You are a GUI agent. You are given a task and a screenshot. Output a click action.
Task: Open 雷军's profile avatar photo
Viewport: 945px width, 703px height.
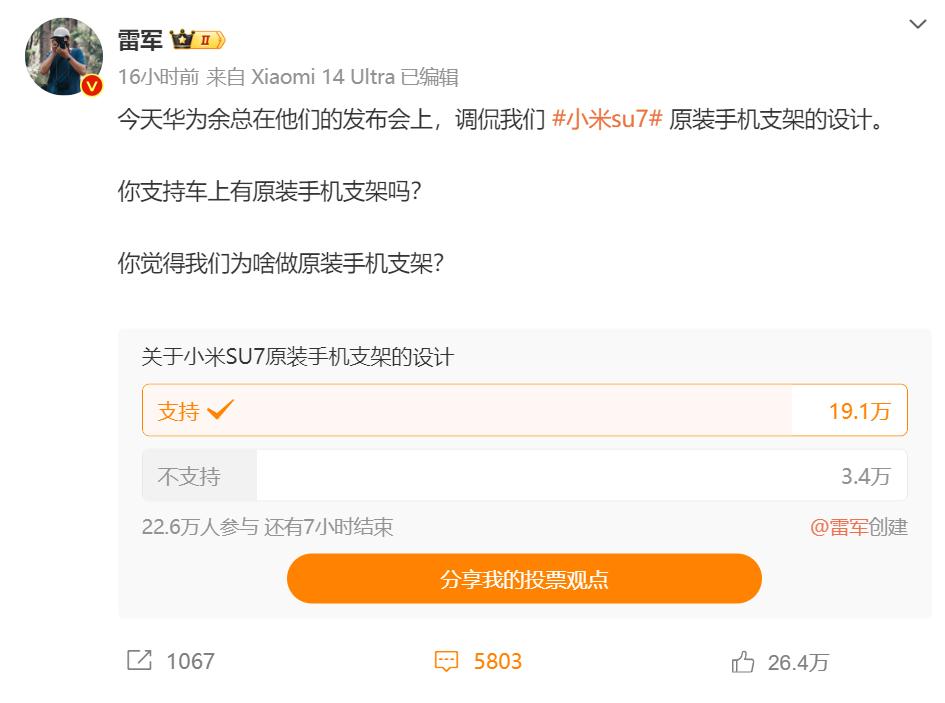click(63, 56)
